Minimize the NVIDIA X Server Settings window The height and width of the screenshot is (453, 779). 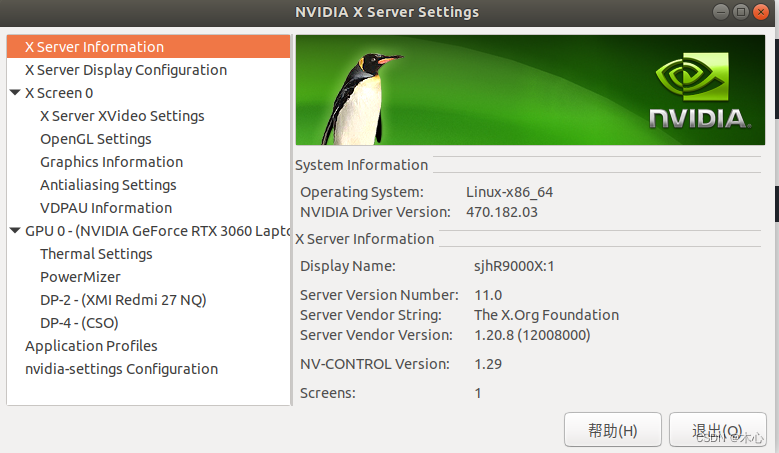pyautogui.click(x=721, y=12)
